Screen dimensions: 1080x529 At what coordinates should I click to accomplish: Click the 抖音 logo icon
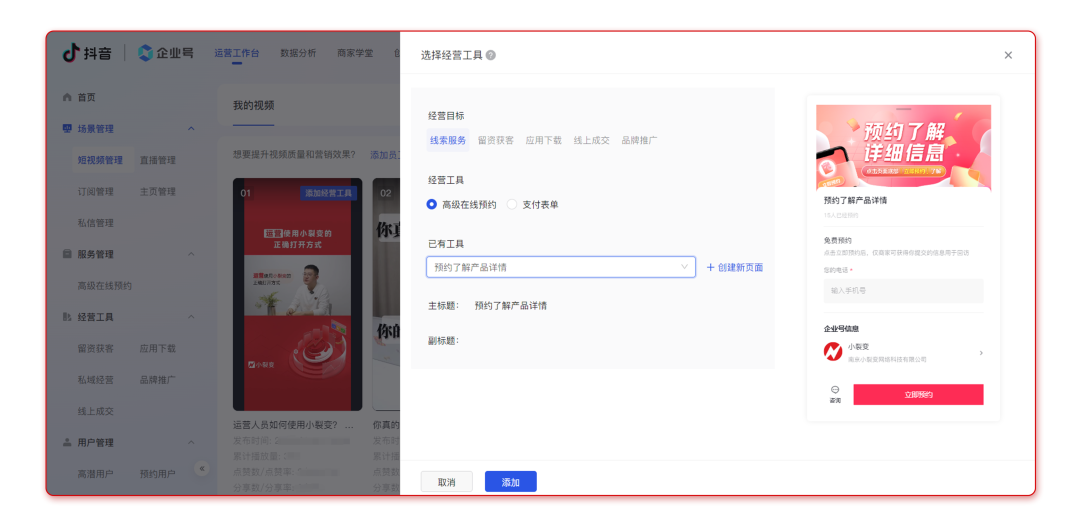click(x=71, y=53)
